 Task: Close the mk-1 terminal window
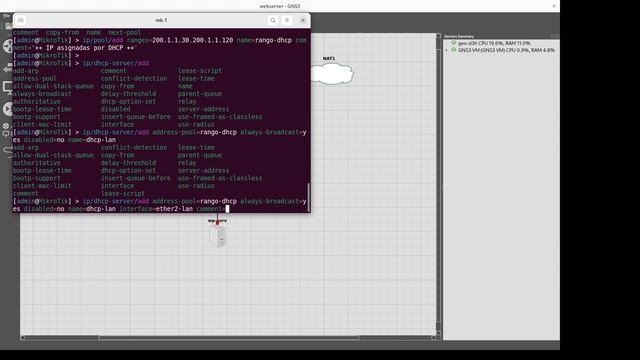(303, 20)
